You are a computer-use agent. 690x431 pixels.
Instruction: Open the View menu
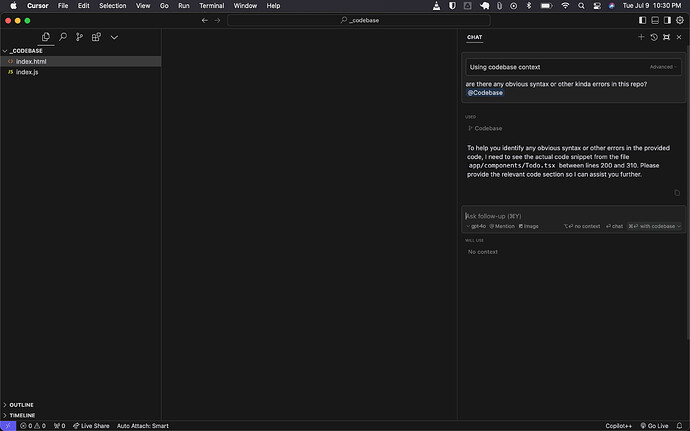coord(143,6)
